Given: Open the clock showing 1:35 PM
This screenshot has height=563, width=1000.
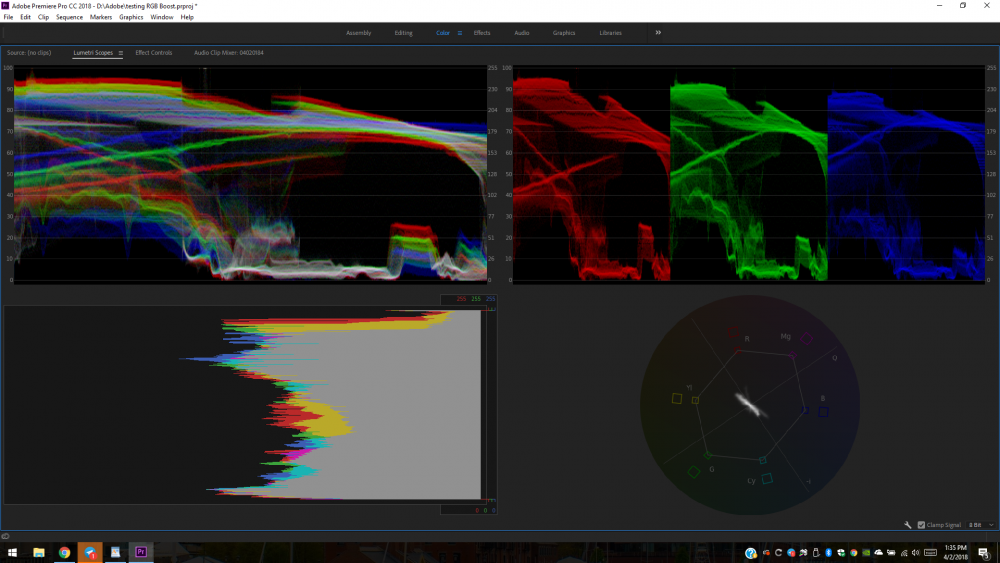Looking at the screenshot, I should click(955, 552).
